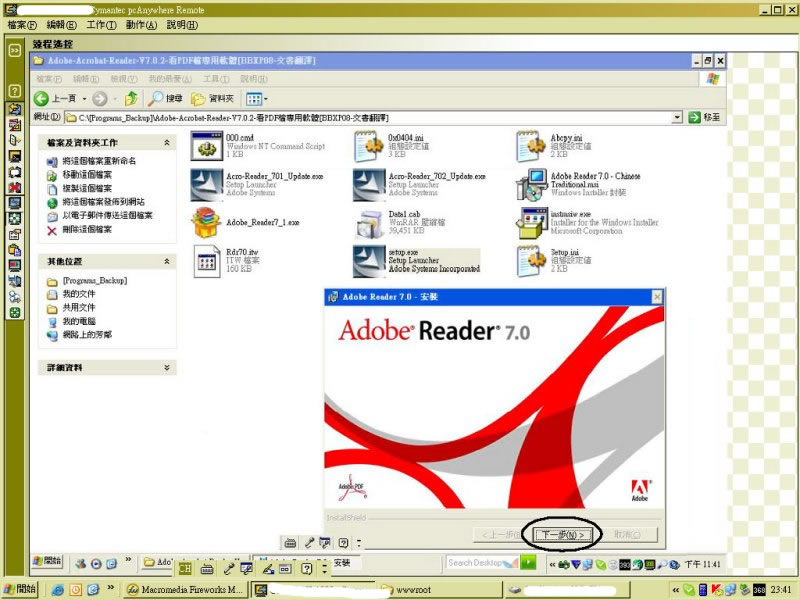Viewport: 800px width, 600px height.
Task: Click the green Back arrow 上一頁
Action: tap(55, 98)
